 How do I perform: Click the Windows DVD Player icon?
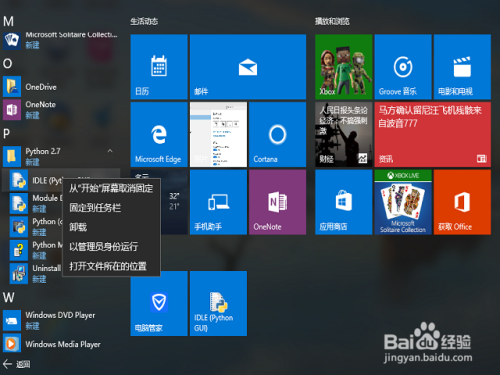pyautogui.click(x=12, y=320)
